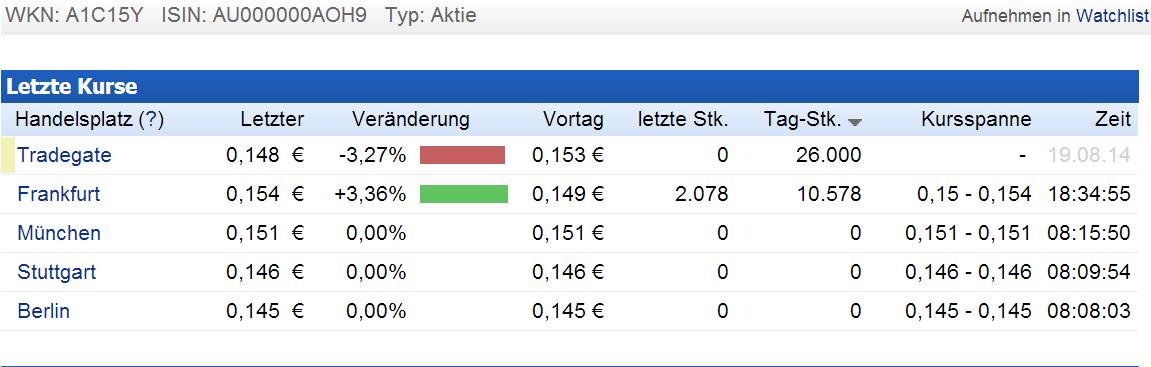Click the letzte Stk. column header
The height and width of the screenshot is (367, 1151).
coord(683,120)
